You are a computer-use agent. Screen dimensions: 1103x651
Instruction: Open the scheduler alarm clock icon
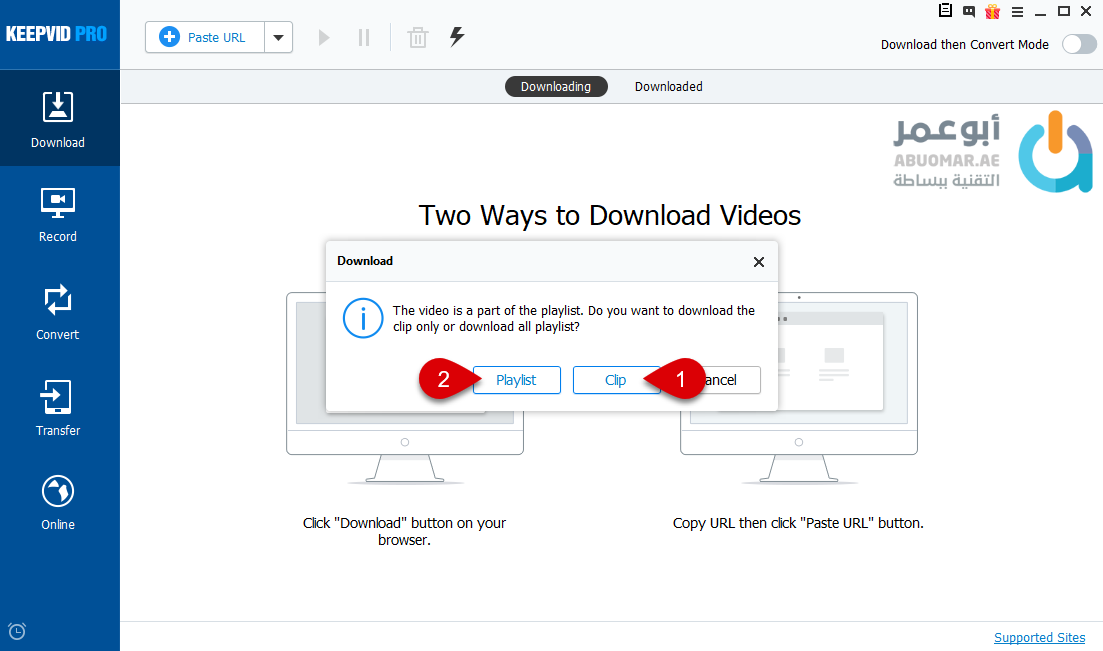pyautogui.click(x=17, y=631)
